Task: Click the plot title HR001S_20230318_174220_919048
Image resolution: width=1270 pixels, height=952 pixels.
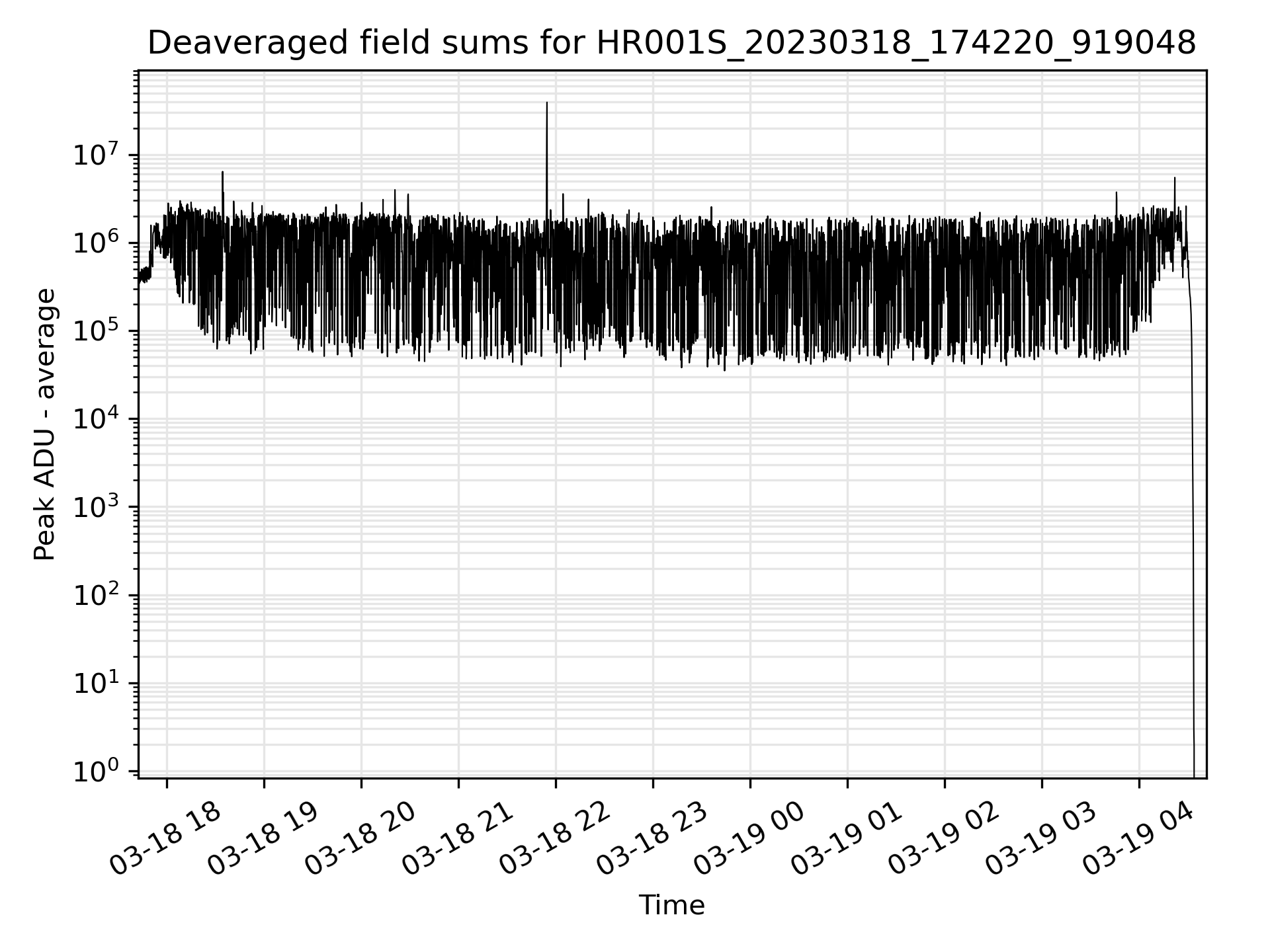Action: (x=671, y=44)
